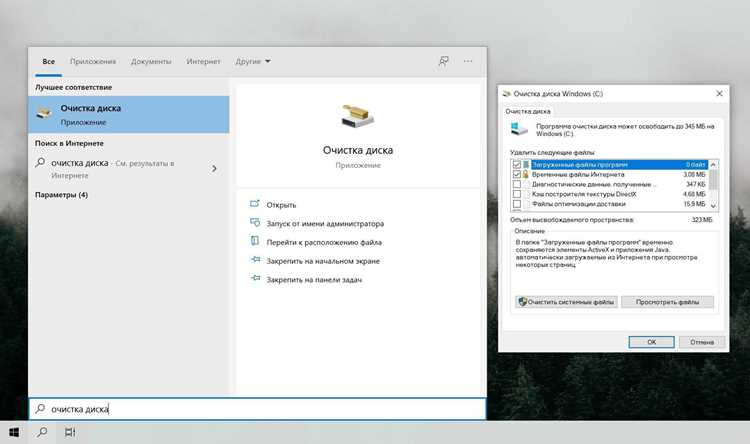Expand the Другие filter dropdown

253,61
